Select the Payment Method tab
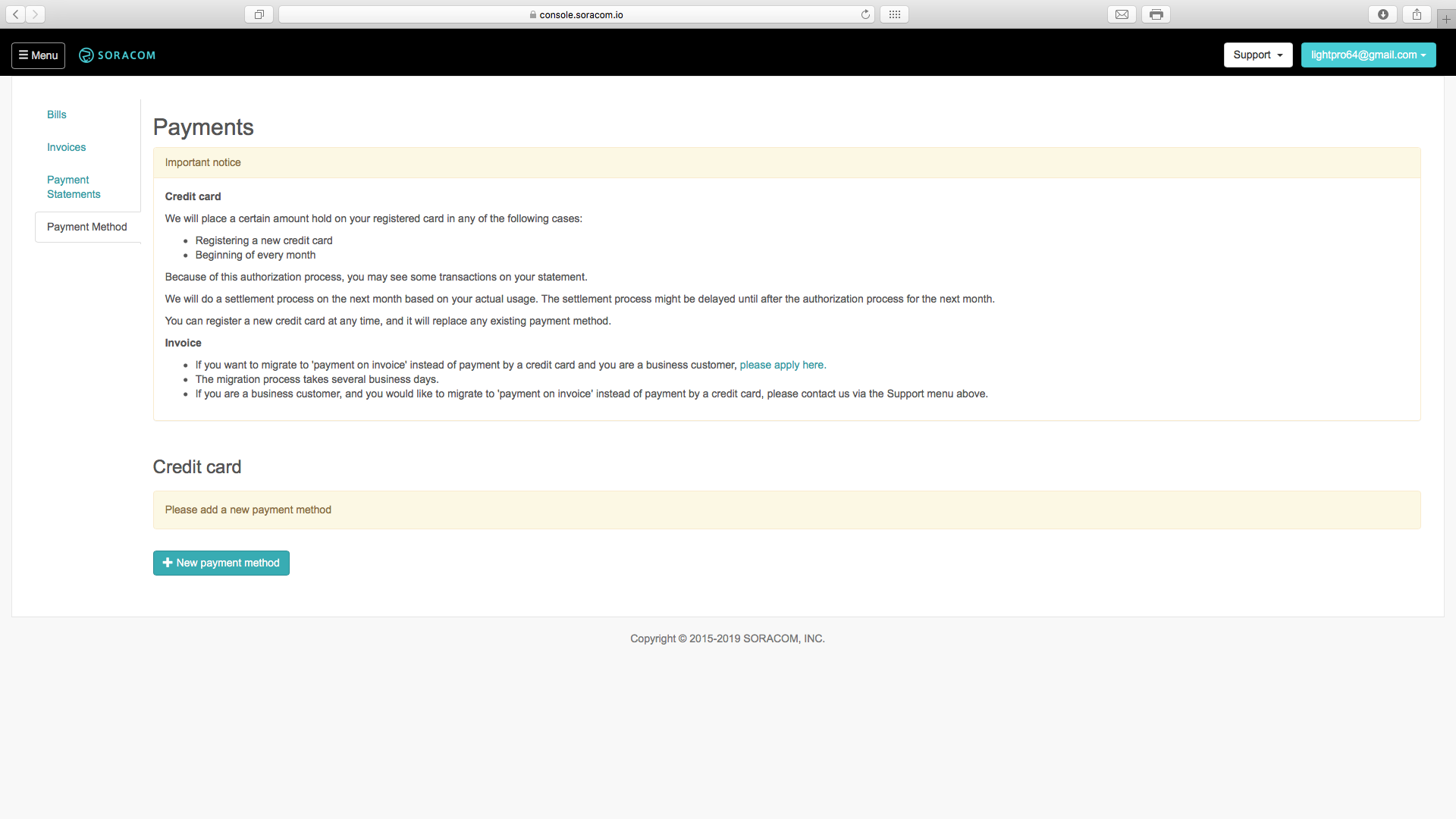This screenshot has width=1456, height=819. 87,227
